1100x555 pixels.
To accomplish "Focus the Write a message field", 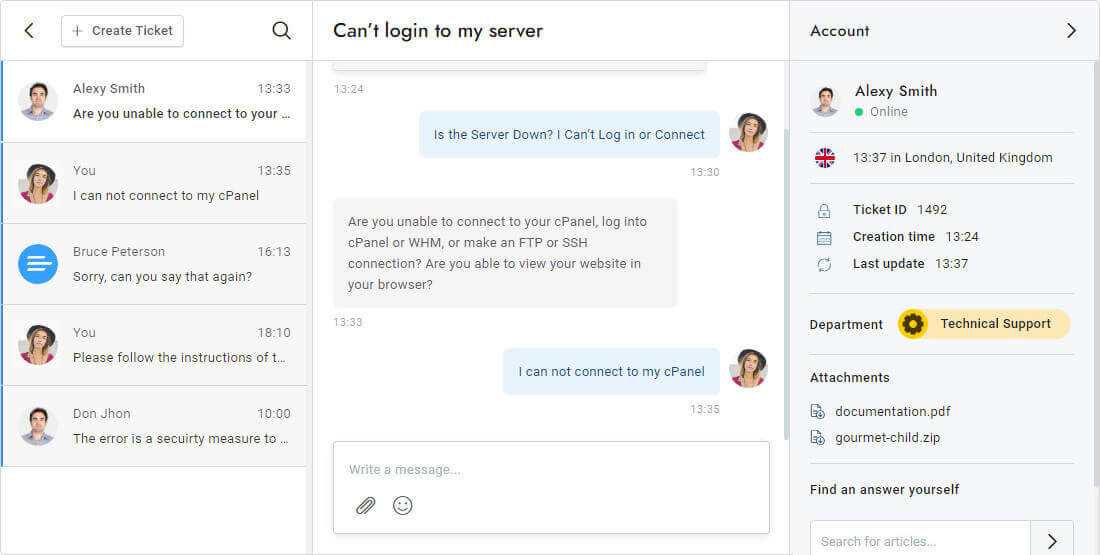I will pyautogui.click(x=550, y=469).
